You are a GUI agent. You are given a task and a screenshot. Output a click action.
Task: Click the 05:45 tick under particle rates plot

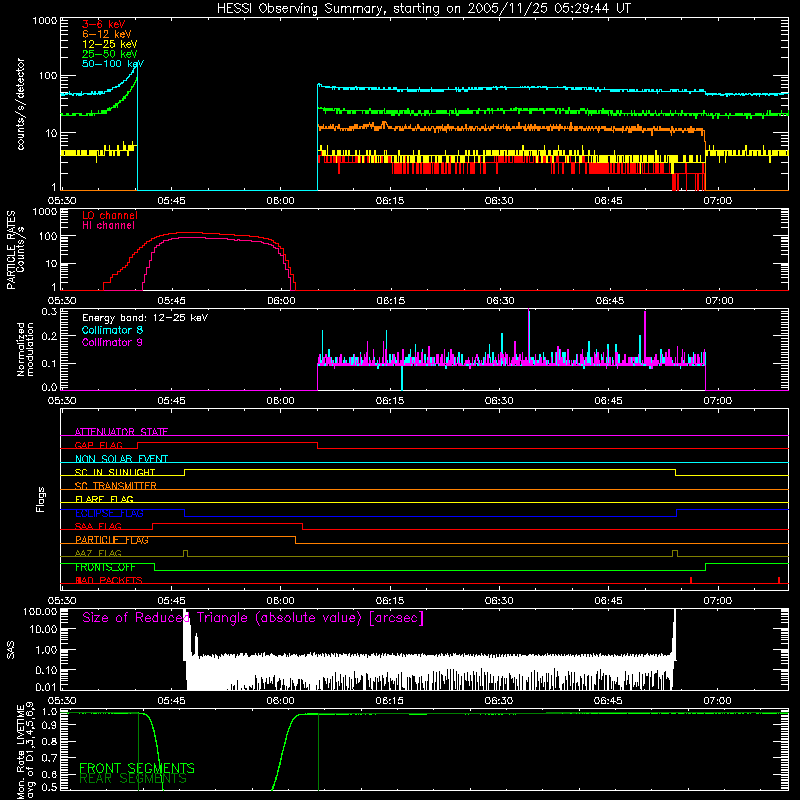pos(171,301)
